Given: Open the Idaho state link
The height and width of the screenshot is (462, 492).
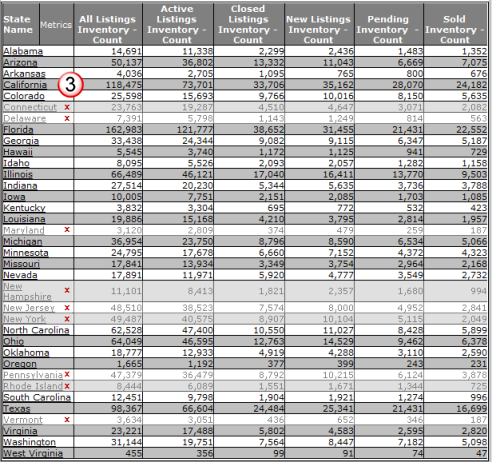Looking at the screenshot, I should tap(16, 163).
